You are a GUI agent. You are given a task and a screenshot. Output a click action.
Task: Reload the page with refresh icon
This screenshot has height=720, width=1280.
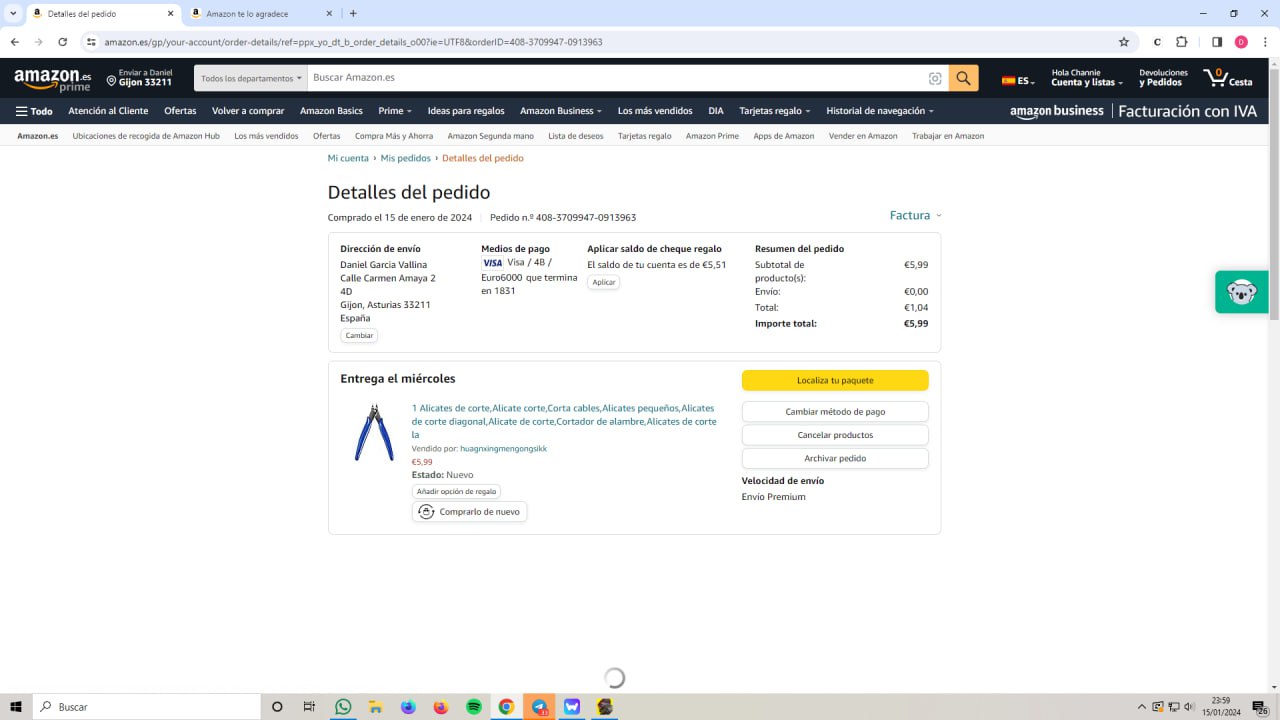62,42
